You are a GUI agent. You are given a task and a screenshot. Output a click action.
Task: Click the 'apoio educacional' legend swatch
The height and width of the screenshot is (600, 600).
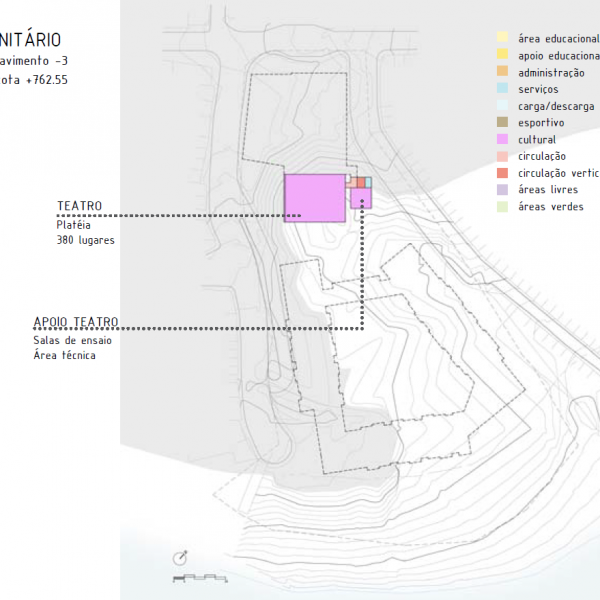pos(503,56)
